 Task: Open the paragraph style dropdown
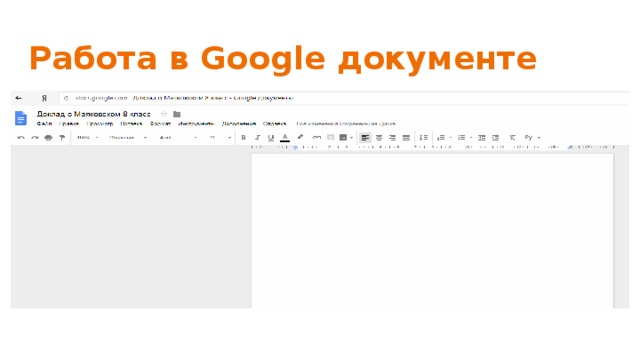(x=128, y=138)
